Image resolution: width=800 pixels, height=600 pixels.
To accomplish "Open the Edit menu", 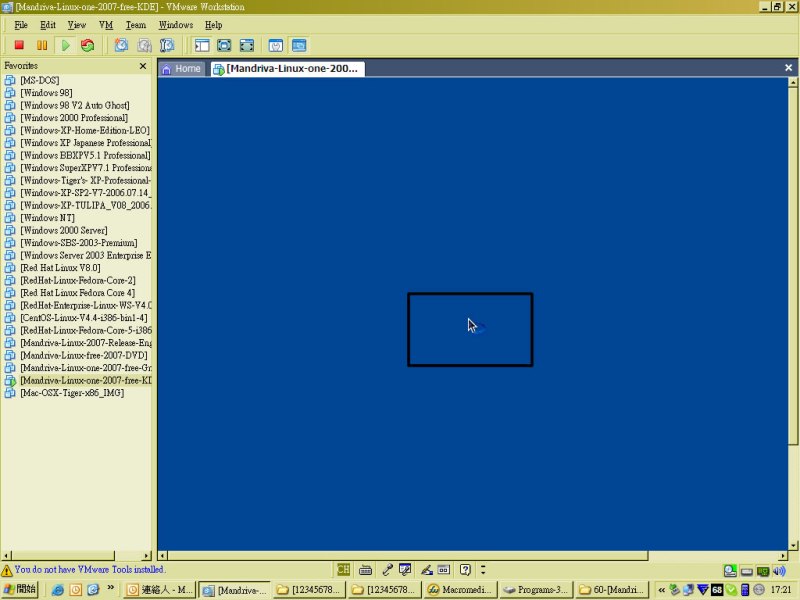I will pyautogui.click(x=48, y=25).
